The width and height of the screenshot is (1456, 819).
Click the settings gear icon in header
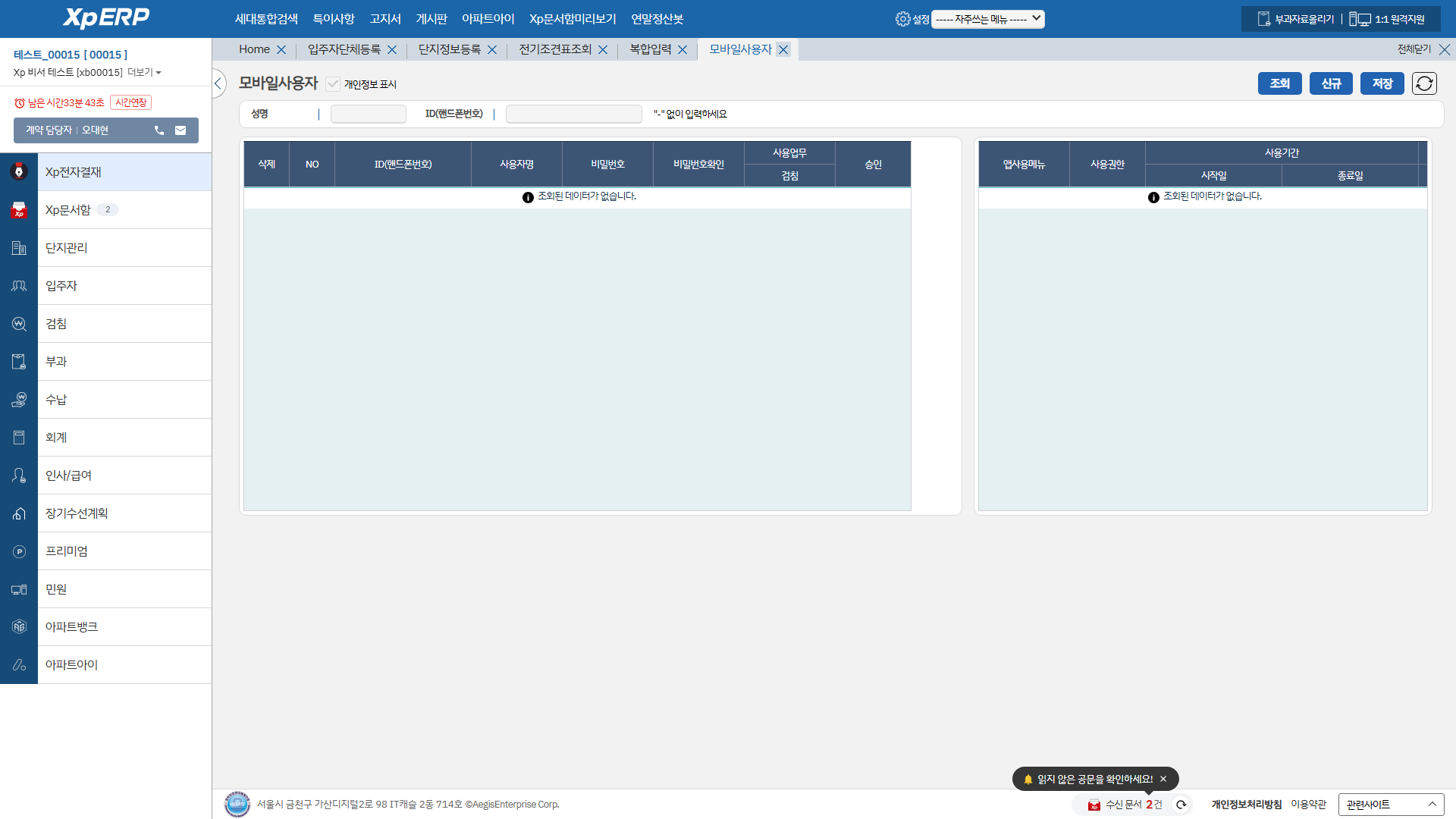pyautogui.click(x=902, y=19)
